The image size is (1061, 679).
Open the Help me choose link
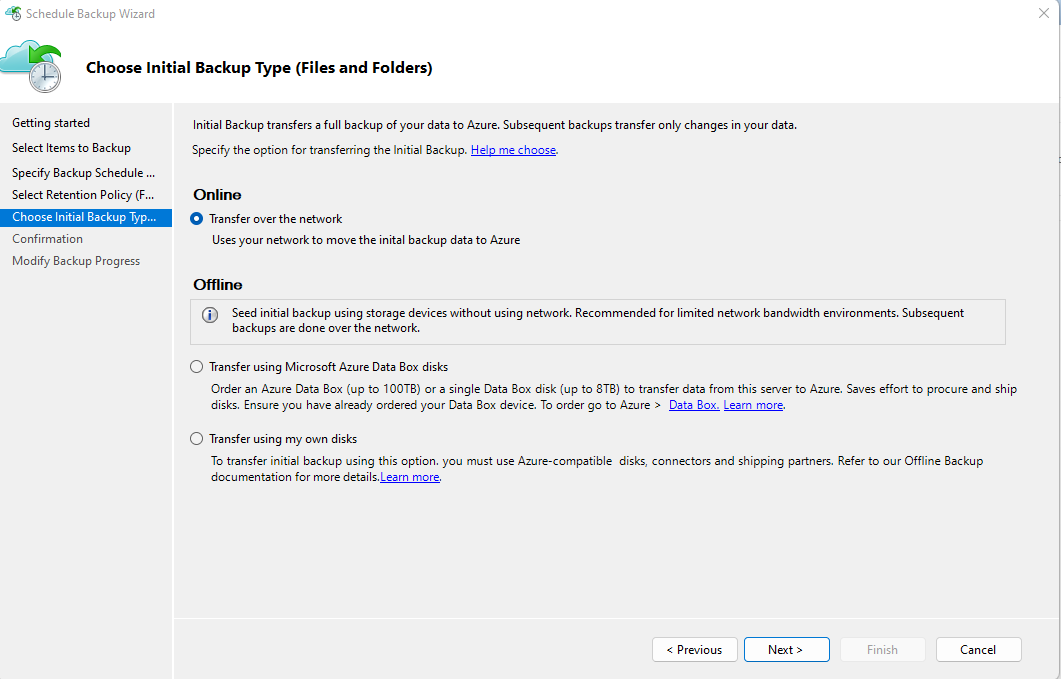(513, 150)
